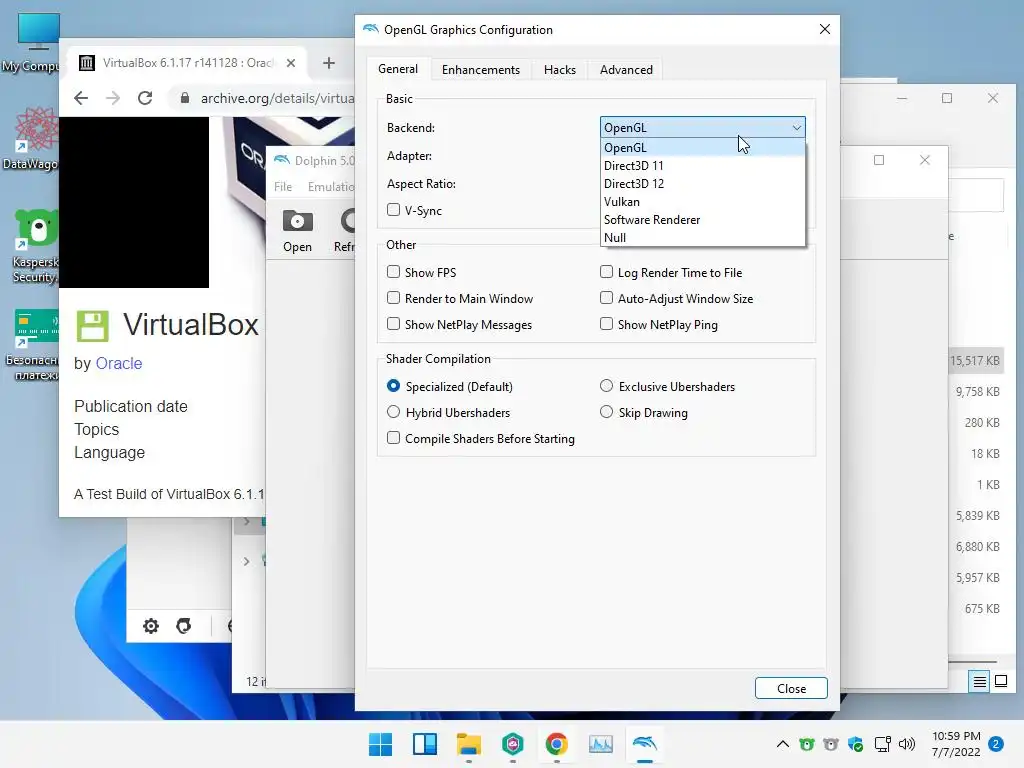This screenshot has width=1024, height=768.
Task: Choose Direct3D 12 backend
Action: point(703,184)
